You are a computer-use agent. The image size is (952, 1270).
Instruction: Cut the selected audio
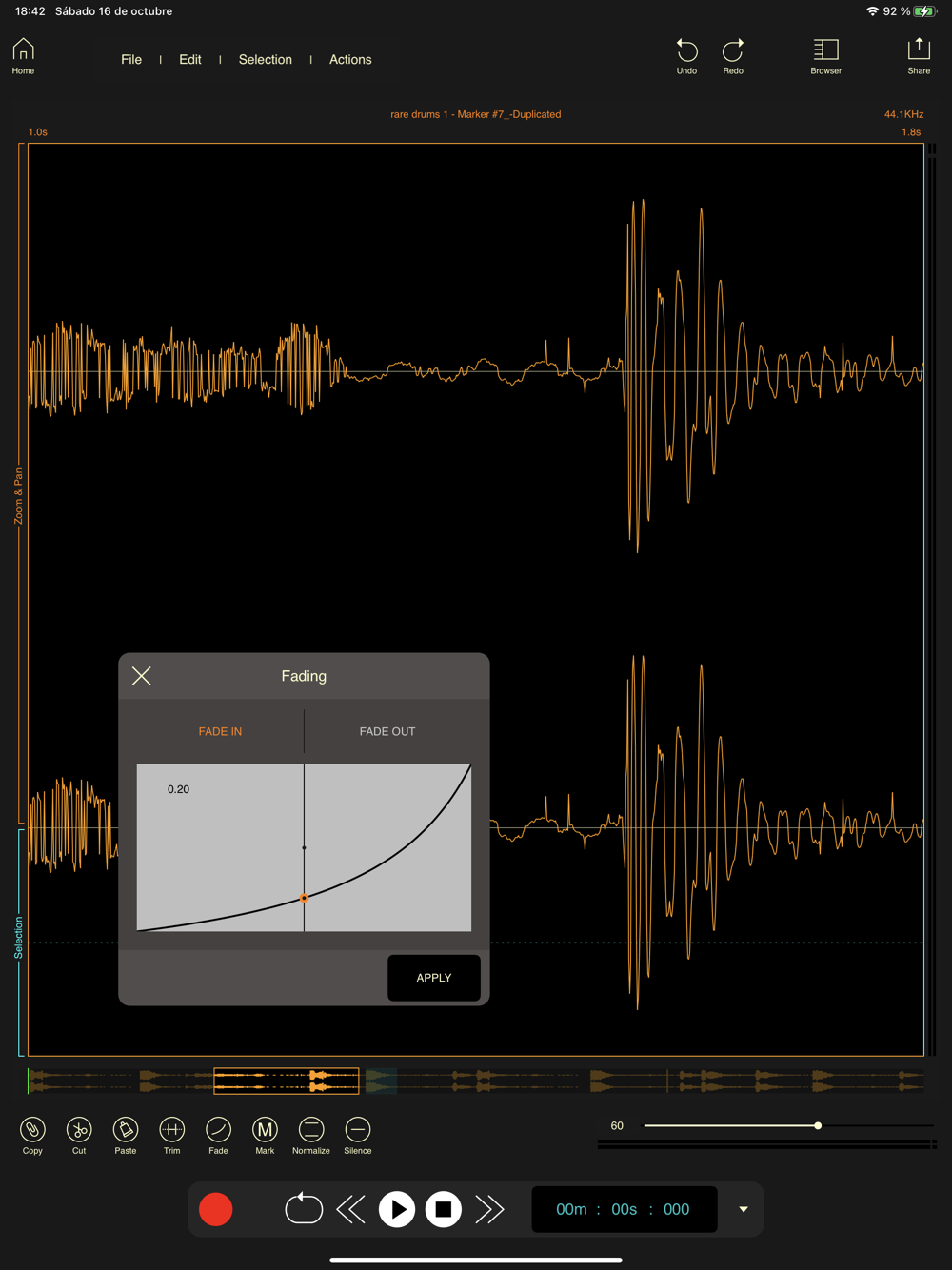pyautogui.click(x=79, y=1136)
